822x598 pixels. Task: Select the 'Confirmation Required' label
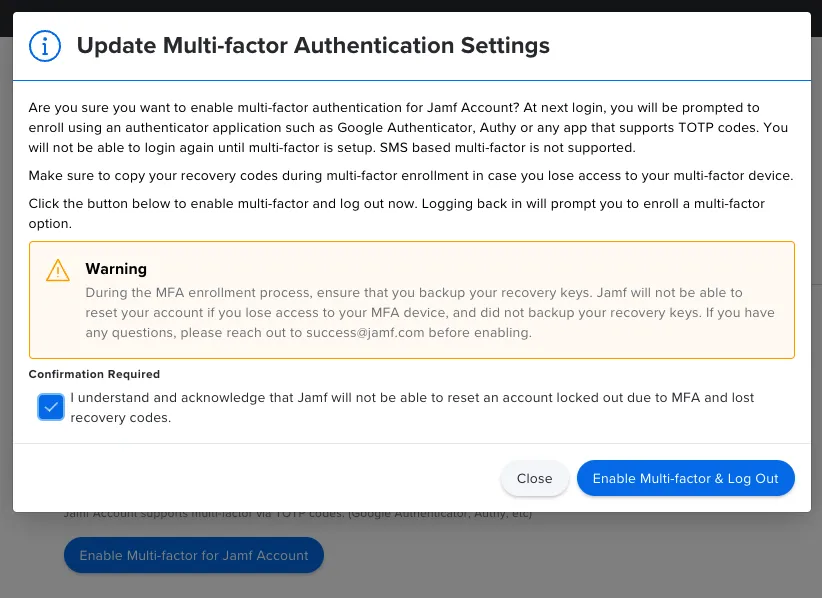(93, 374)
